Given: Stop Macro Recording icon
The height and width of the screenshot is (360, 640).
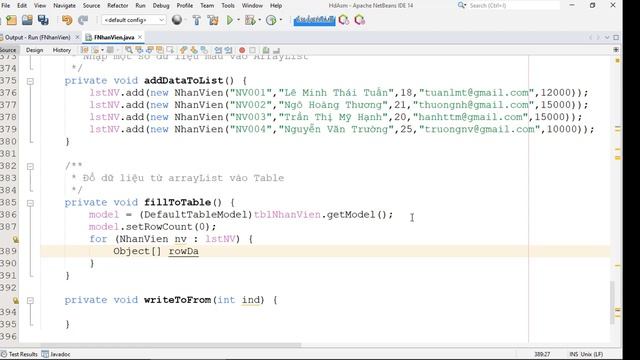Looking at the screenshot, I should pos(252,50).
